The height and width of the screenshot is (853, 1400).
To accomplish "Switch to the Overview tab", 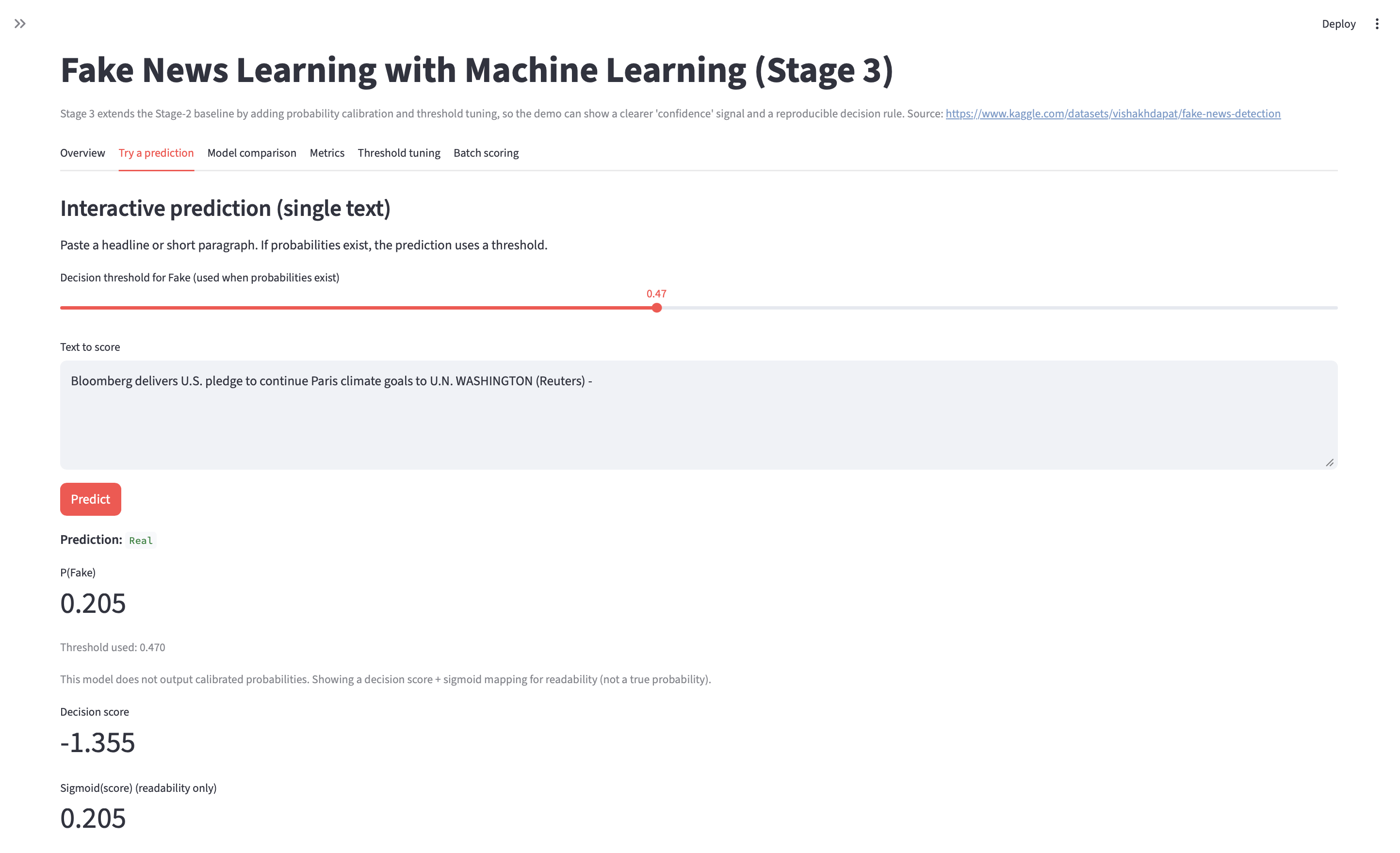I will [x=82, y=152].
